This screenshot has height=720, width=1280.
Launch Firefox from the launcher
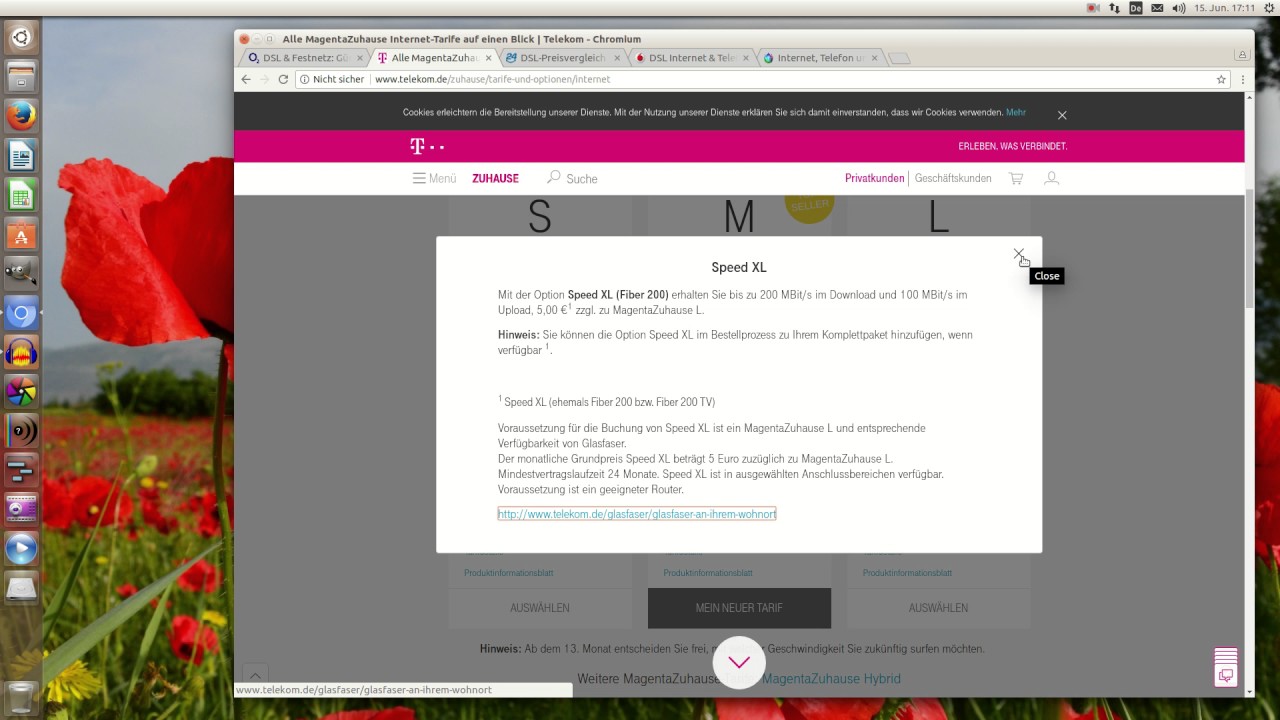(x=21, y=117)
